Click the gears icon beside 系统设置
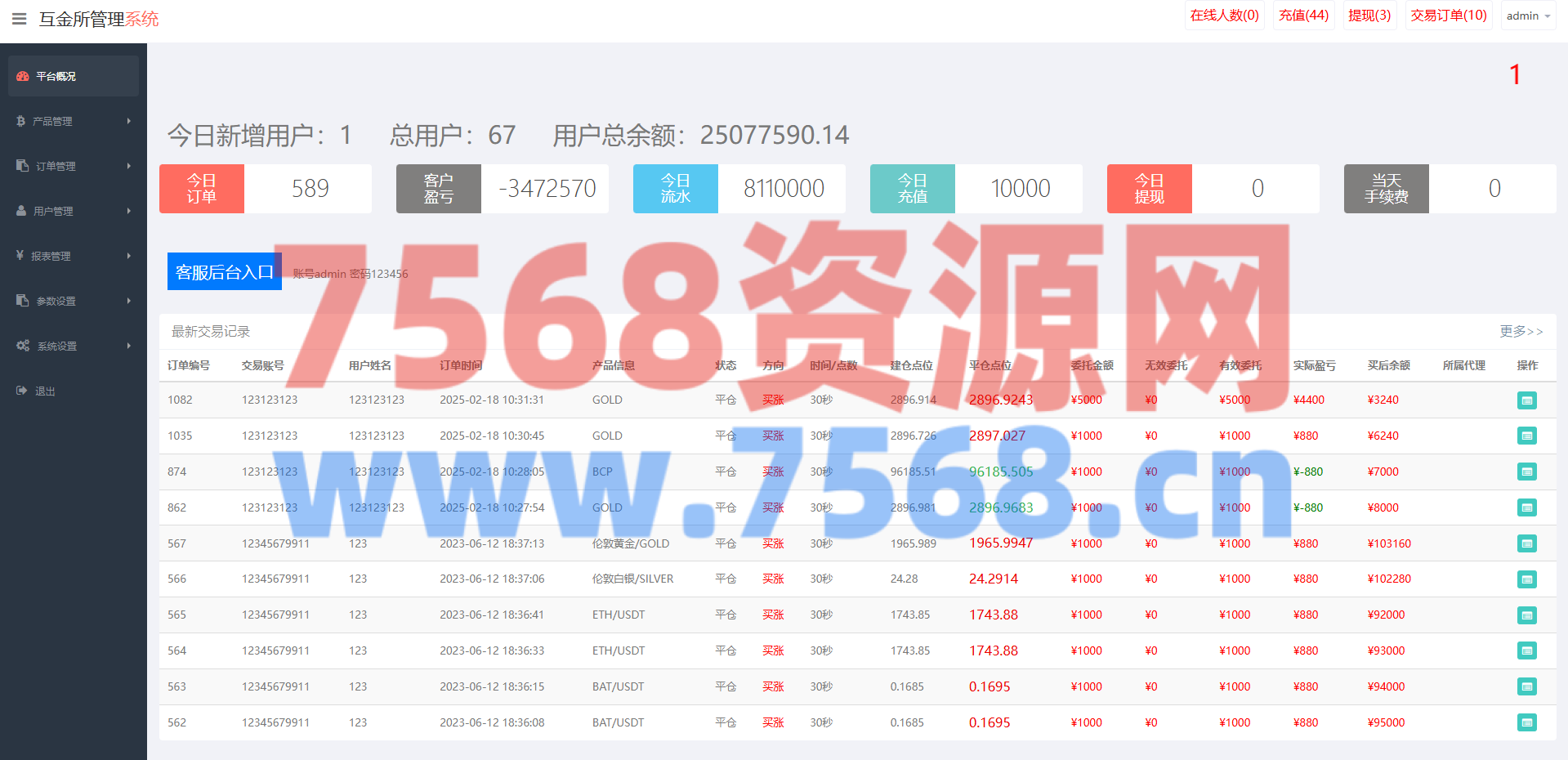Screen dimensions: 1568x760 click(x=23, y=346)
